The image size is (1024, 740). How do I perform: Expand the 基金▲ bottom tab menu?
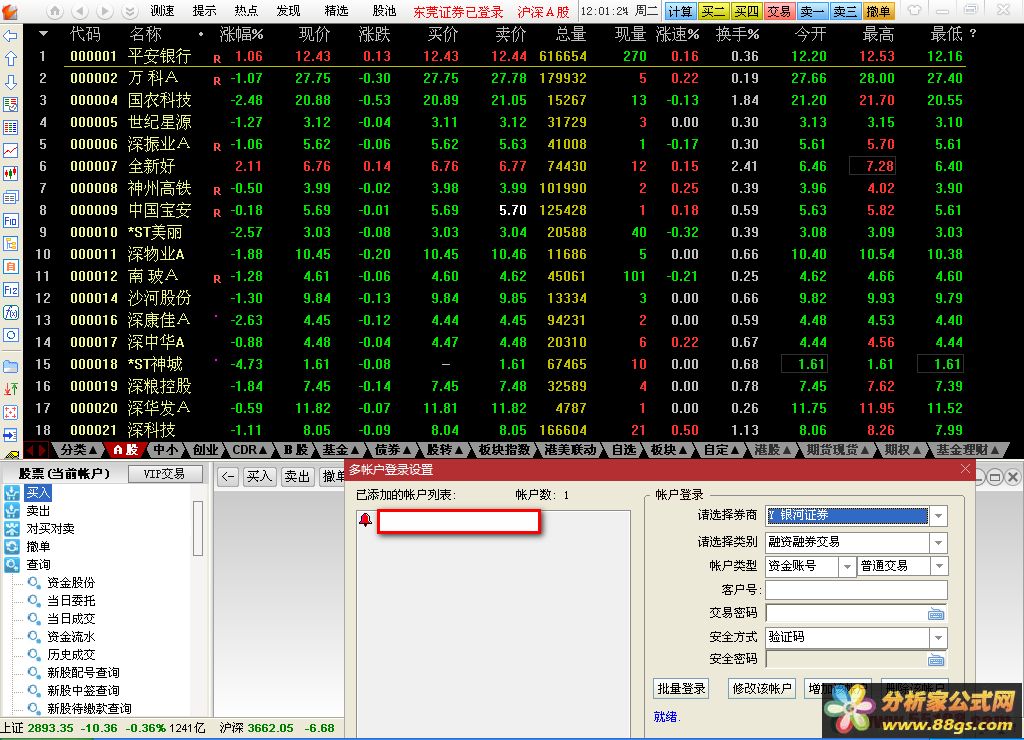340,450
